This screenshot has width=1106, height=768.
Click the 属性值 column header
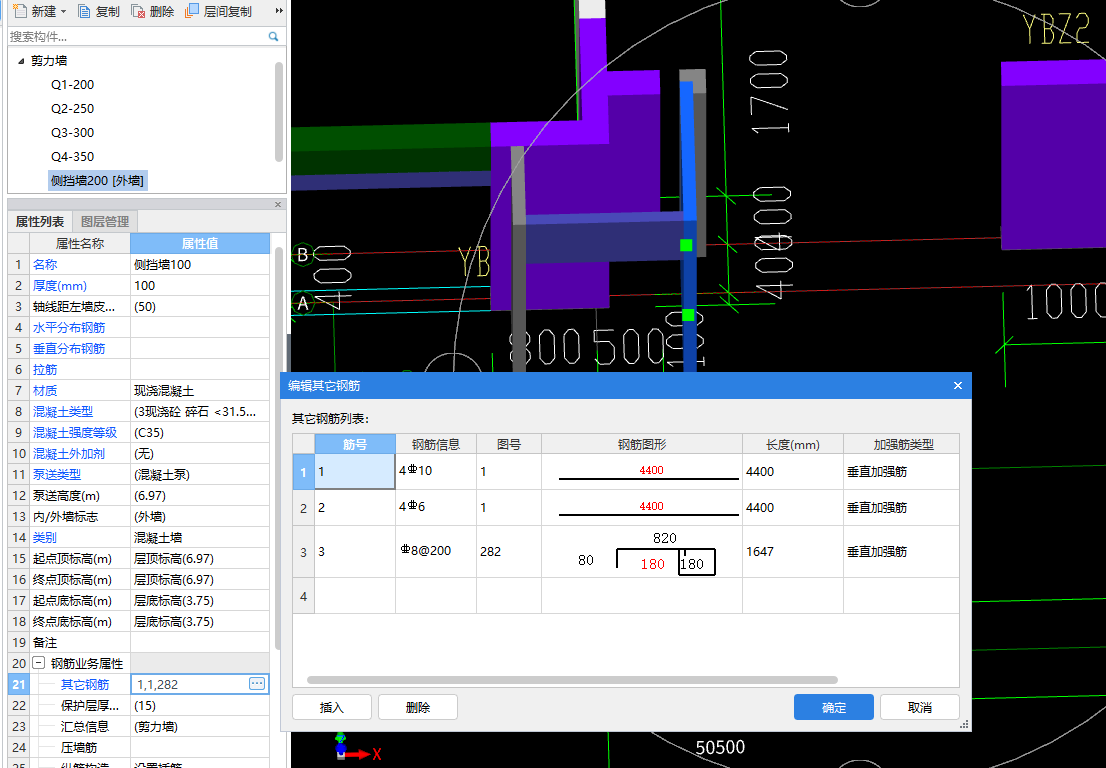[x=200, y=243]
